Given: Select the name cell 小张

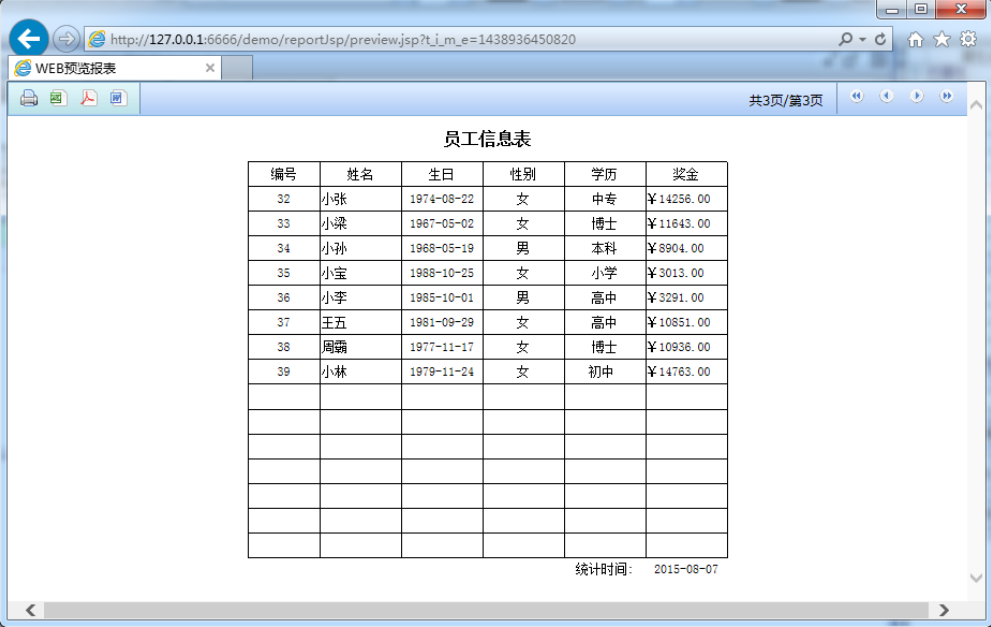Looking at the screenshot, I should (360, 198).
